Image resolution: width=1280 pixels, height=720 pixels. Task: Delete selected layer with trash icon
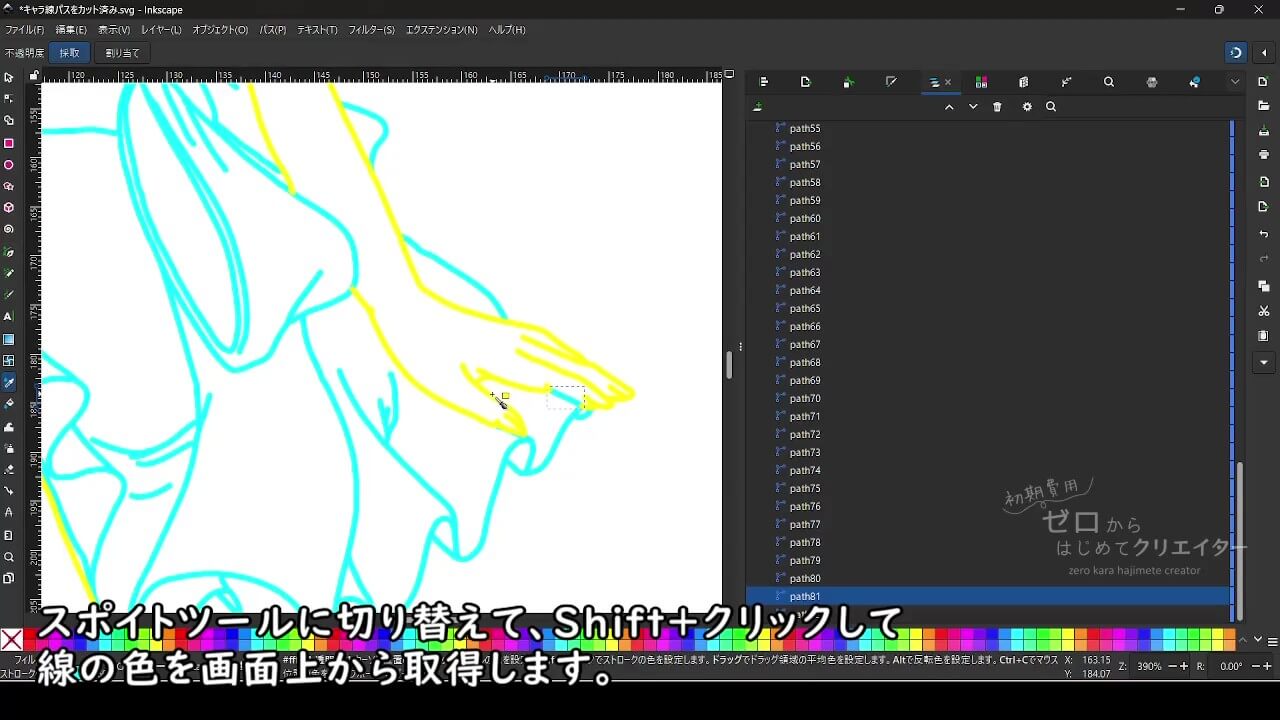click(997, 107)
